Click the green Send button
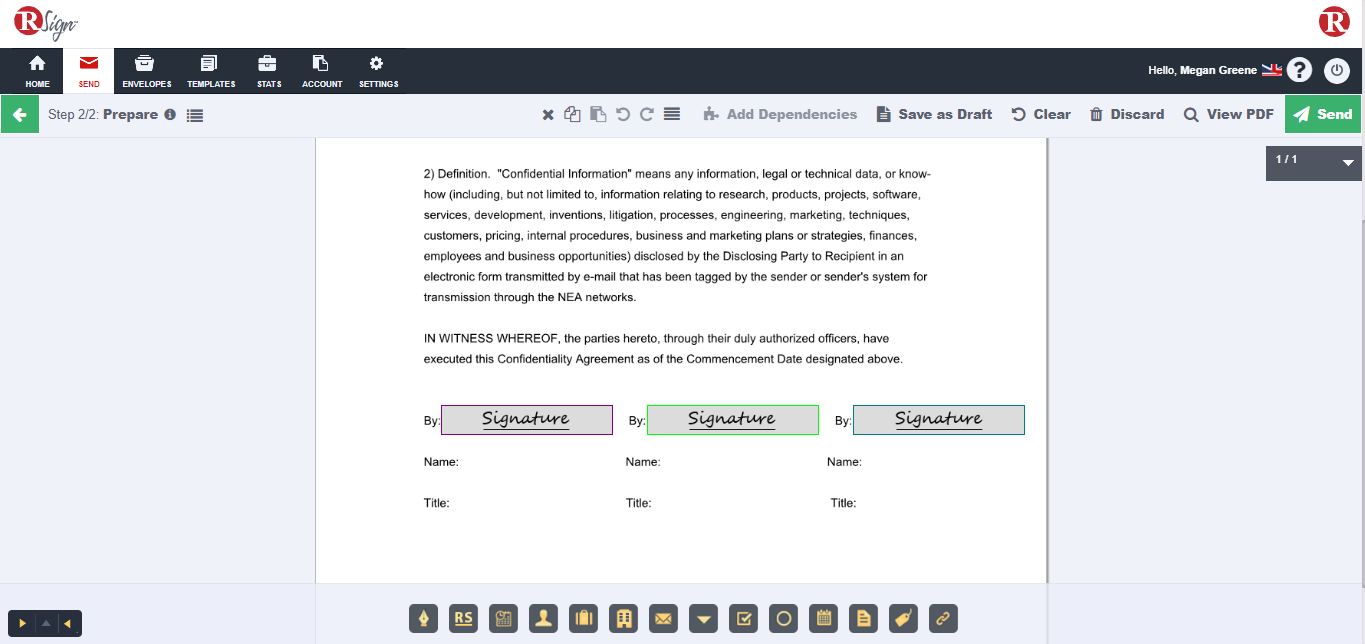The image size is (1365, 644). pyautogui.click(x=1323, y=114)
